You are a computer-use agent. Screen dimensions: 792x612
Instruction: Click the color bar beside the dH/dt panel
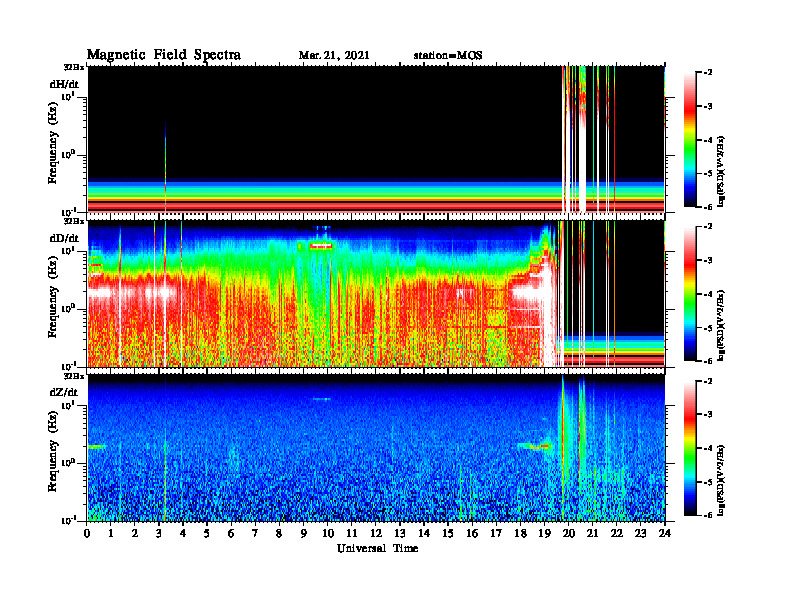click(x=690, y=139)
